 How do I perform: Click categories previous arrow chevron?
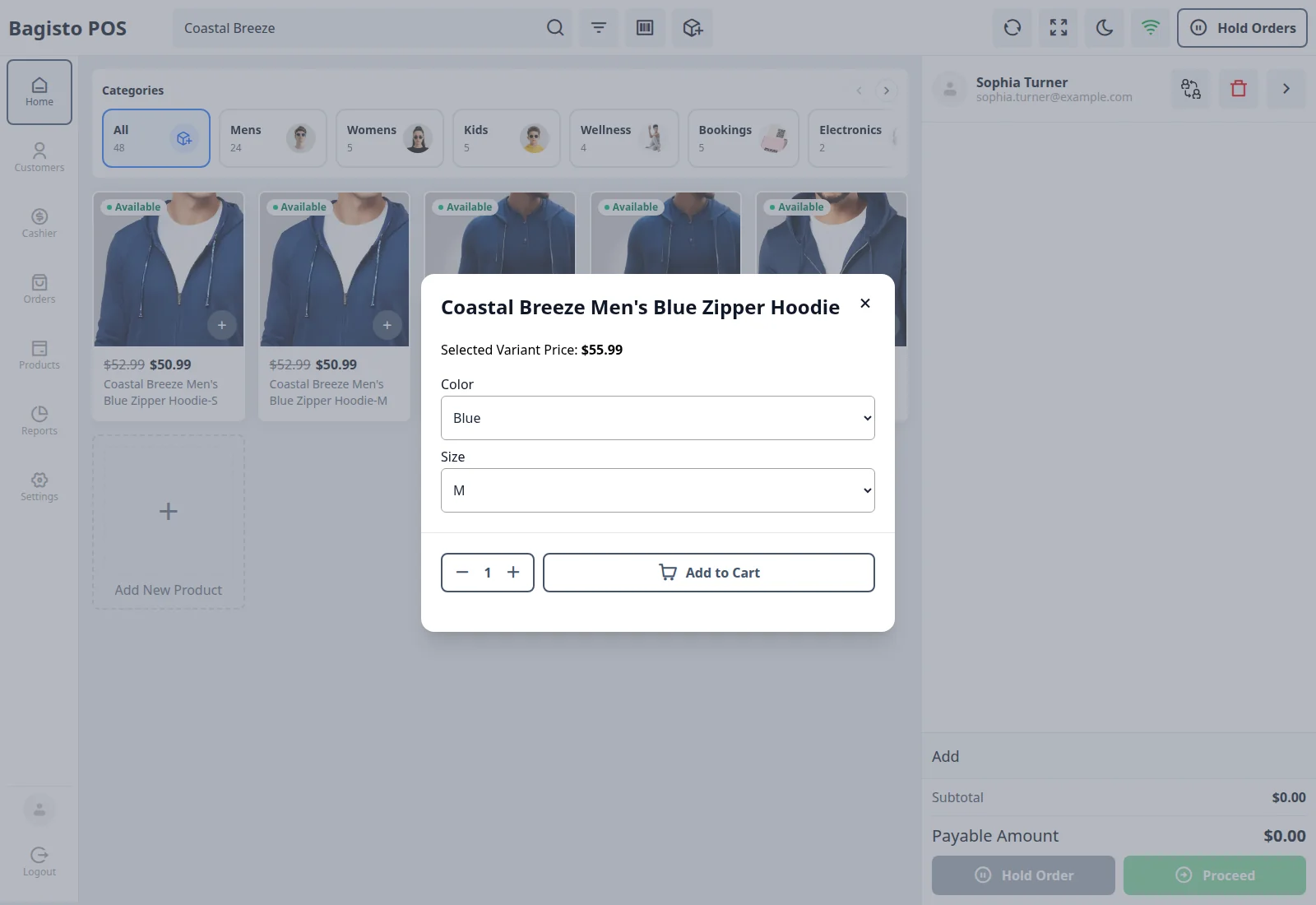859,90
